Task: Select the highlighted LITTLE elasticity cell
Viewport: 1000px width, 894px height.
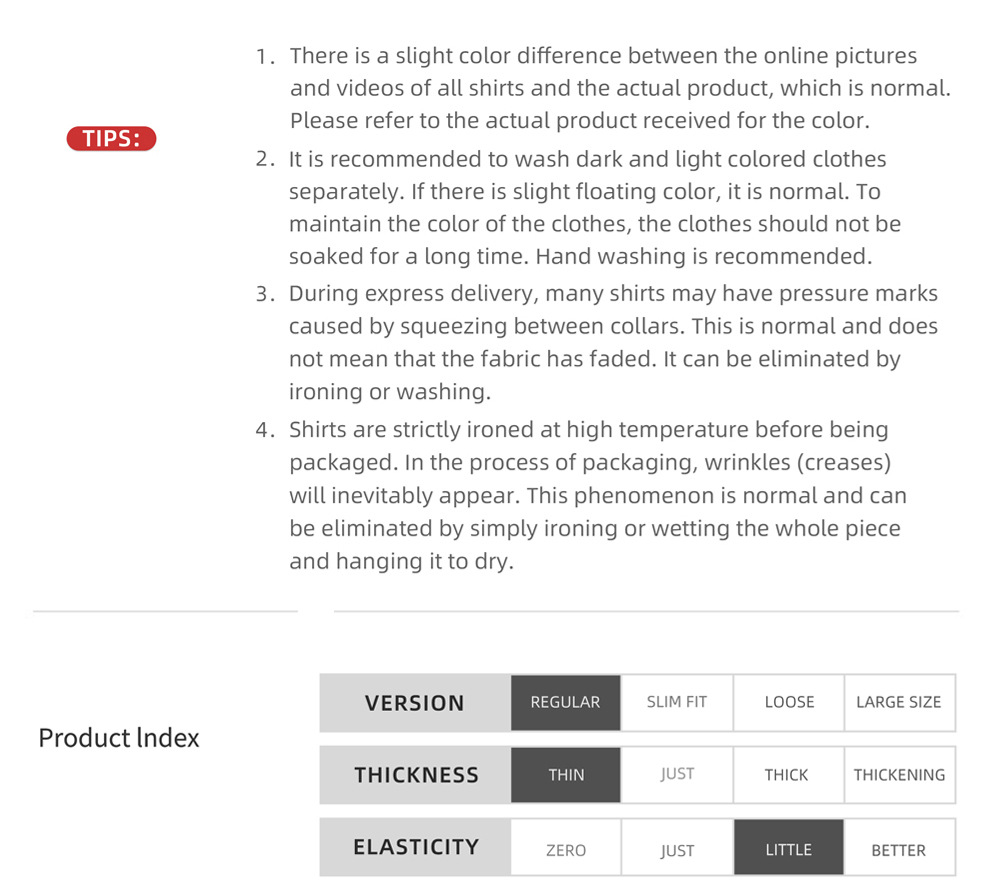Action: tap(789, 847)
